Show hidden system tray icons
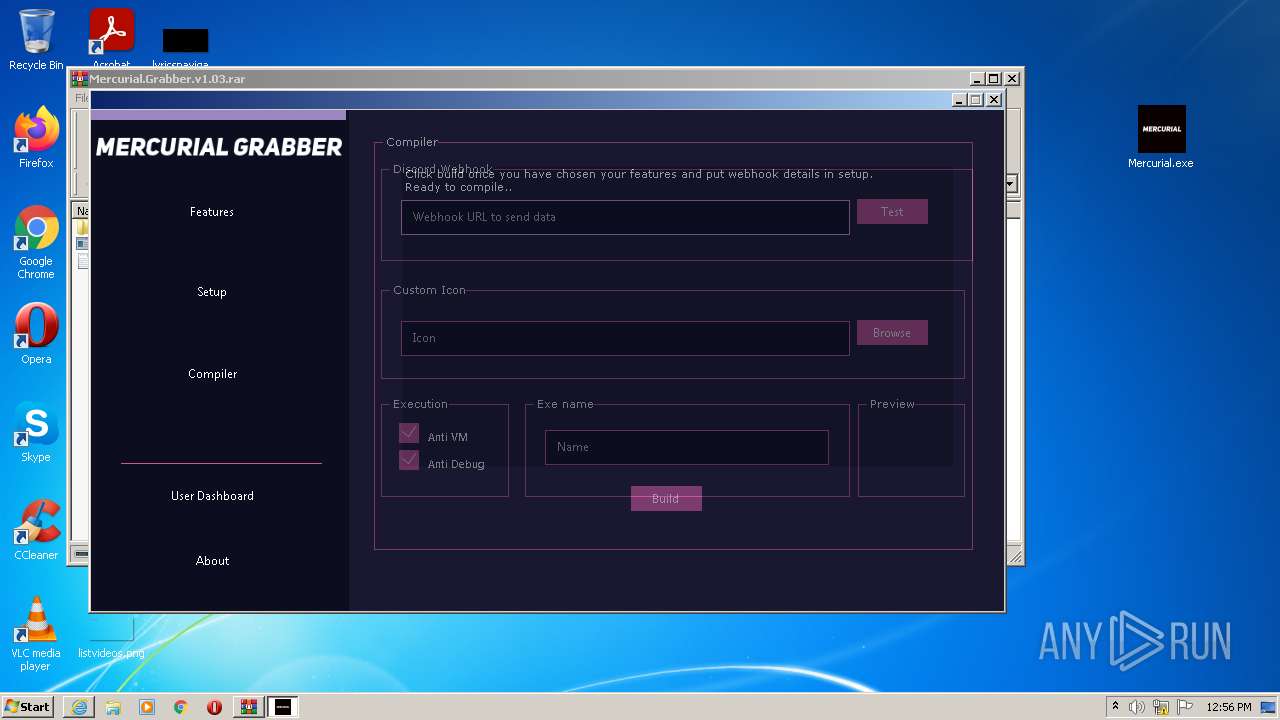Viewport: 1280px width, 720px height. click(x=1115, y=707)
